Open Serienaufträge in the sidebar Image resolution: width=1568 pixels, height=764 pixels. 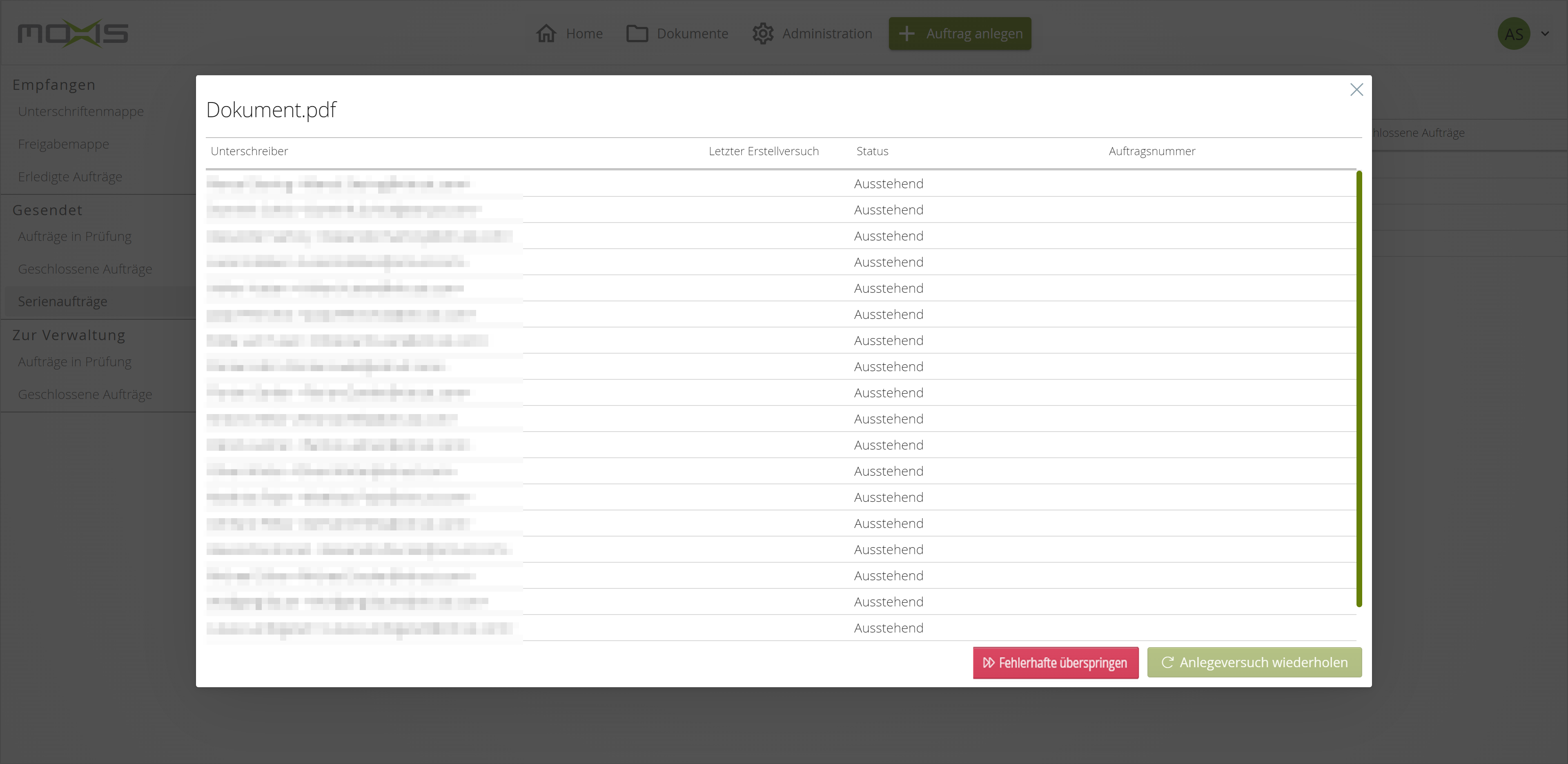point(63,301)
